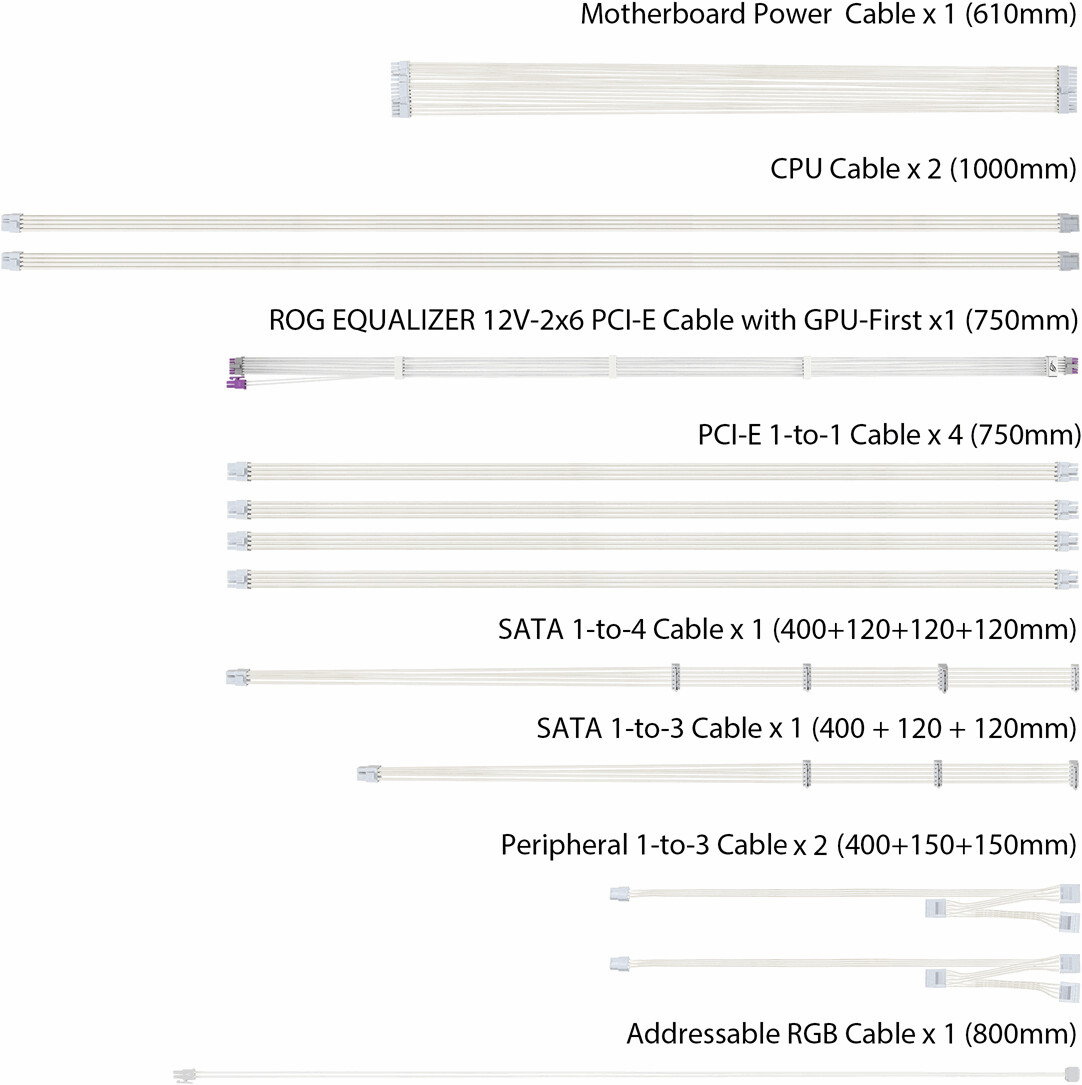1082x1085 pixels.
Task: Click the white PSU-side plug of SATA 1-to-4 cable
Action: pyautogui.click(x=237, y=676)
